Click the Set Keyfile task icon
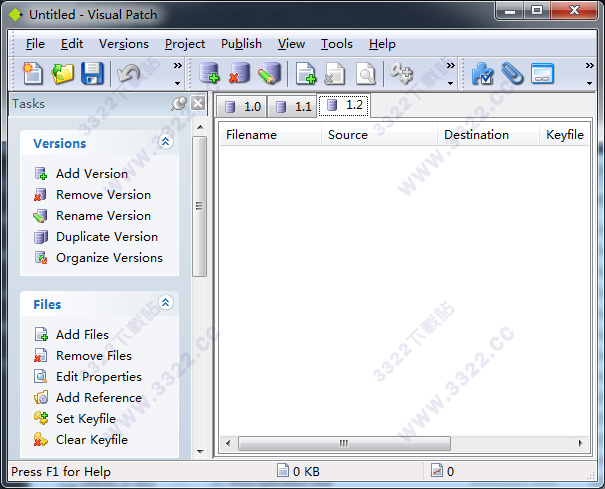The image size is (605, 489). pyautogui.click(x=41, y=418)
